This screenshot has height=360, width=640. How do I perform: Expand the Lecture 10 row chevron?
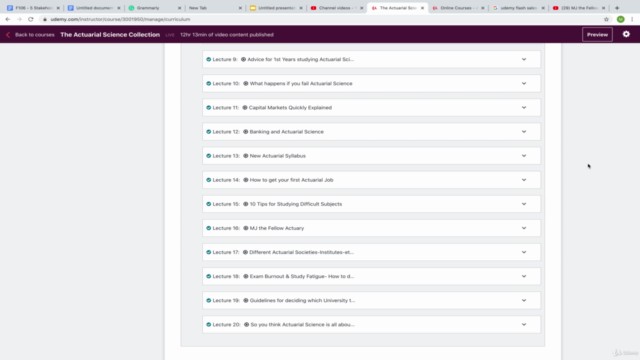click(x=524, y=83)
